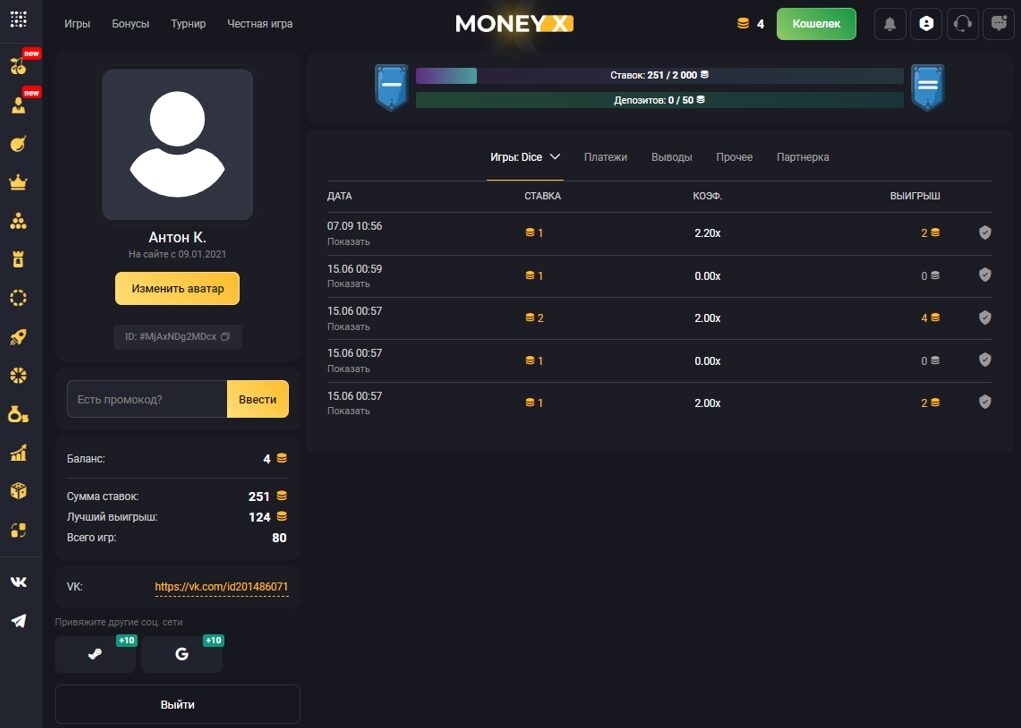
Task: Switch to the Прочее tab
Action: (x=734, y=157)
